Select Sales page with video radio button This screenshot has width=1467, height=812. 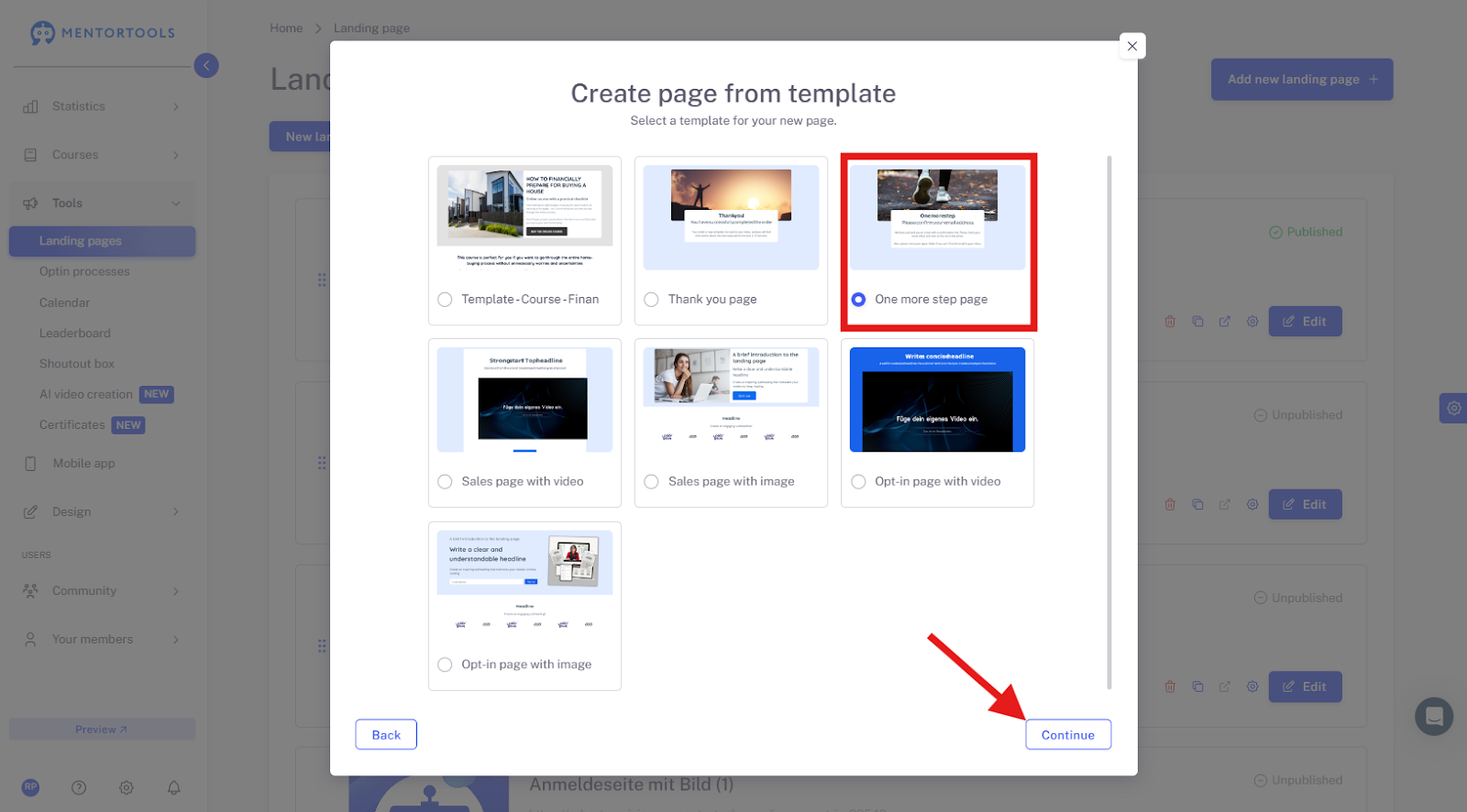pos(445,482)
